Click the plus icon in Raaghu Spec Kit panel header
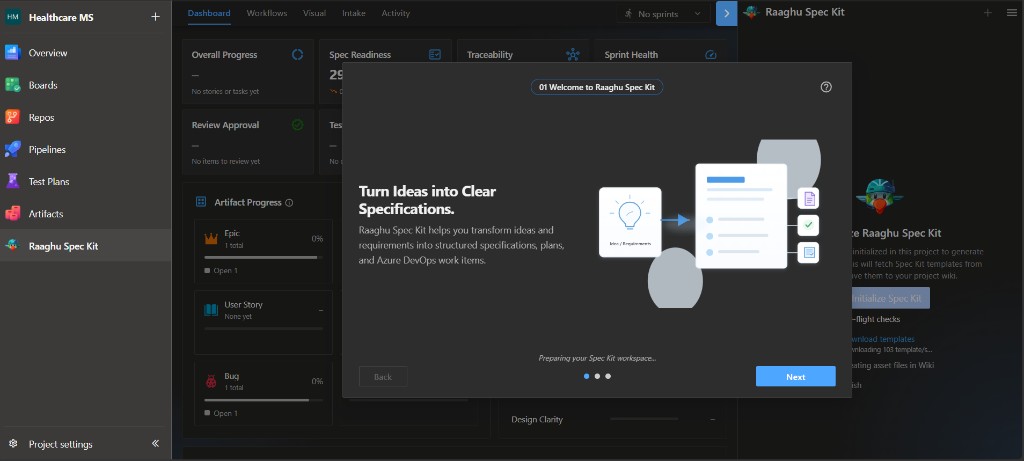 tap(987, 12)
